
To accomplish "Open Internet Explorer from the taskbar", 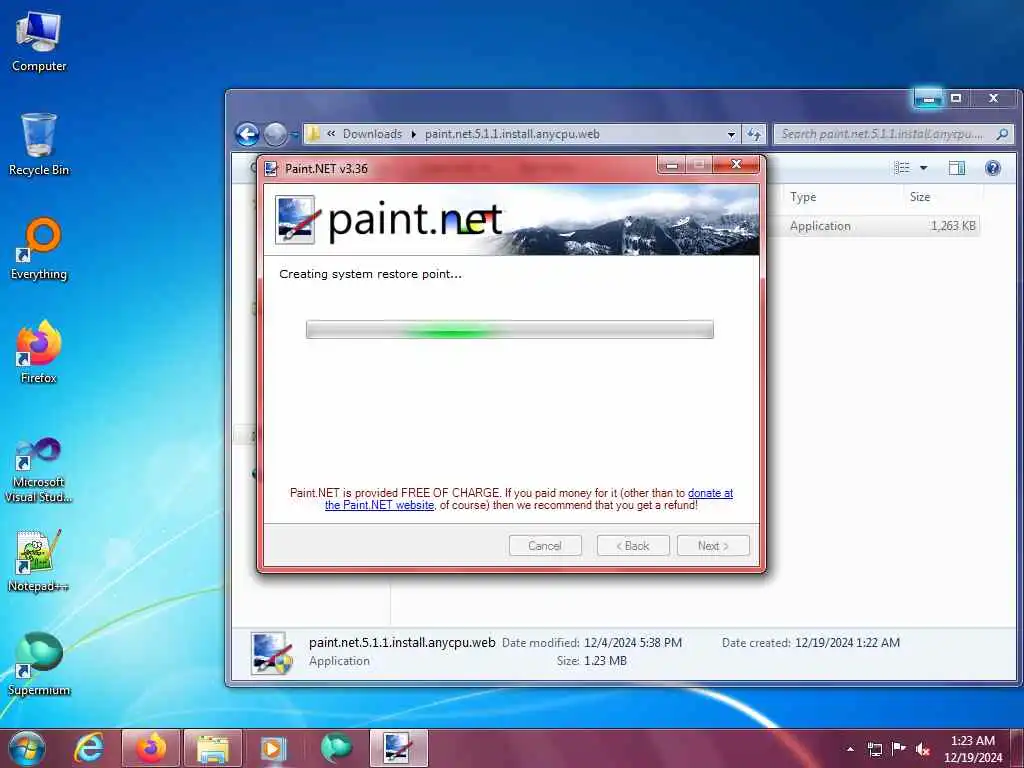I will tap(89, 748).
